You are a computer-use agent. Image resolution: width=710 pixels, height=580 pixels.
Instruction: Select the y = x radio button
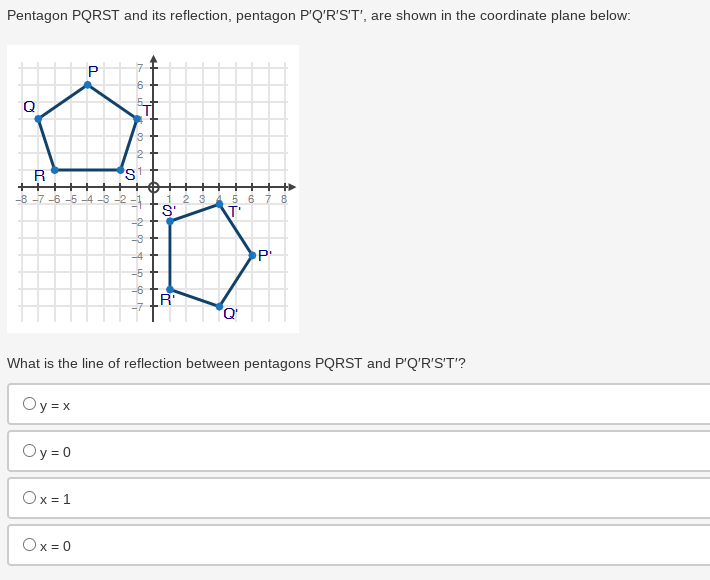[x=29, y=403]
